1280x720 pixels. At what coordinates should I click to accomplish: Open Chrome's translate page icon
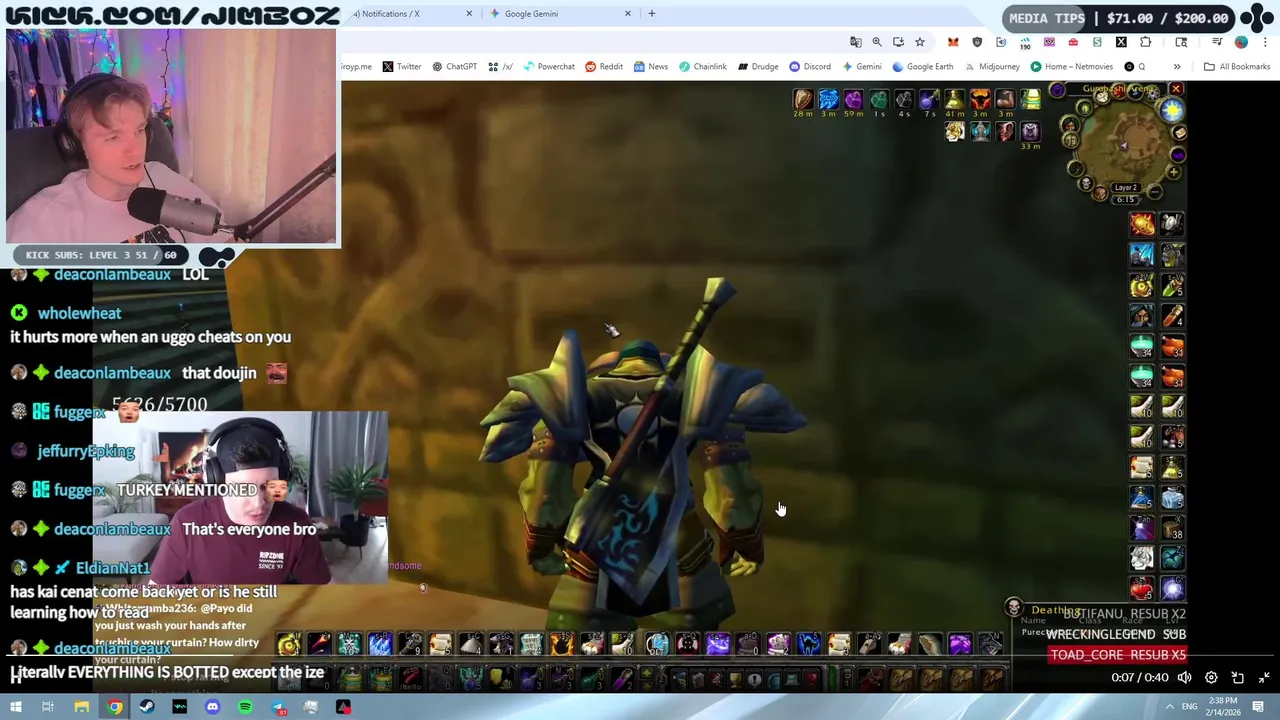(x=855, y=42)
